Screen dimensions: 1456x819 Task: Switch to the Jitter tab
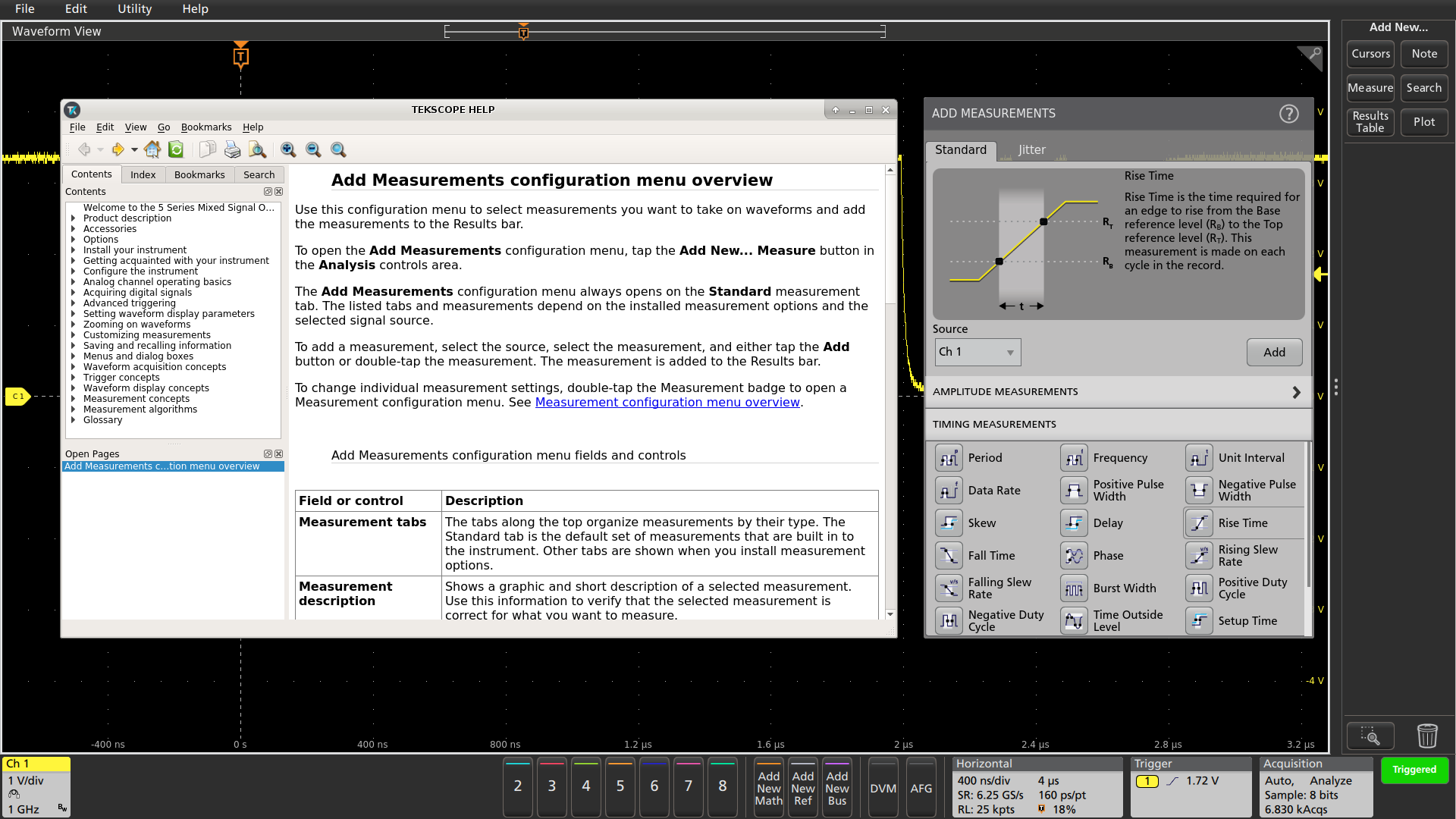tap(1031, 150)
